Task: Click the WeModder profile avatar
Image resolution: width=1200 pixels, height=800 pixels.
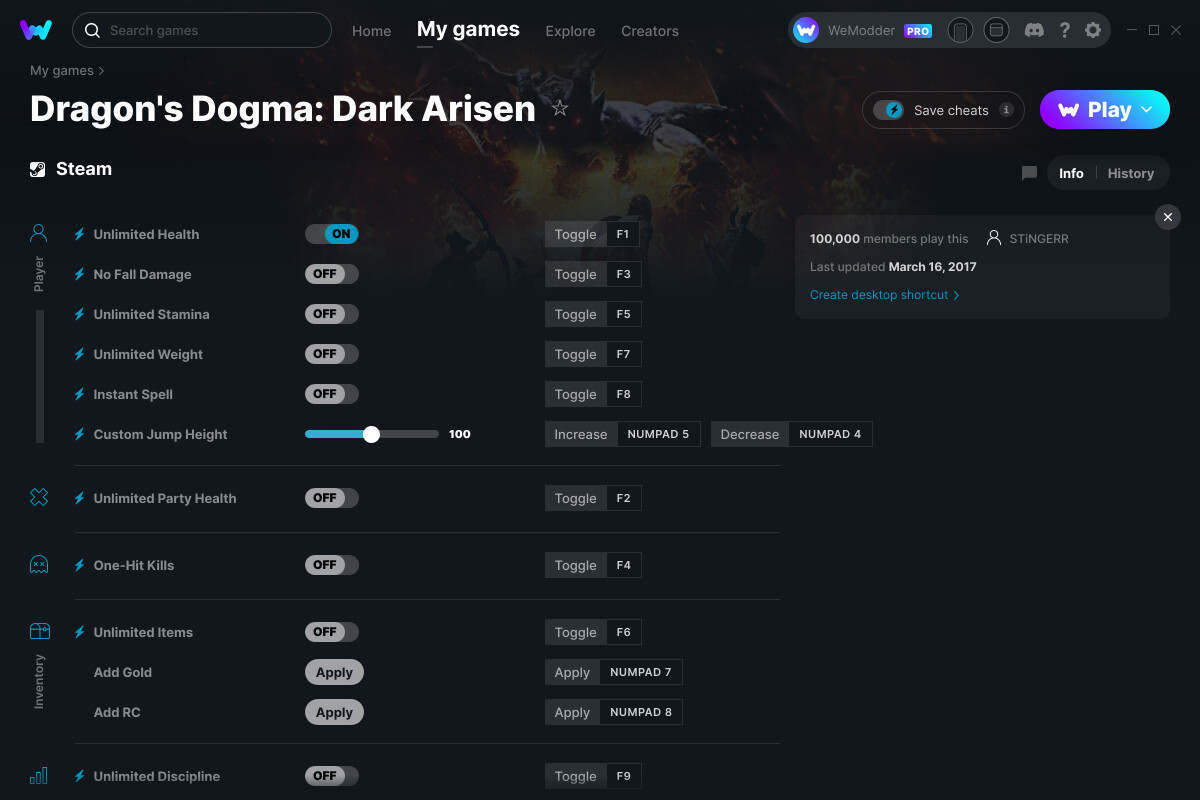Action: [x=806, y=30]
